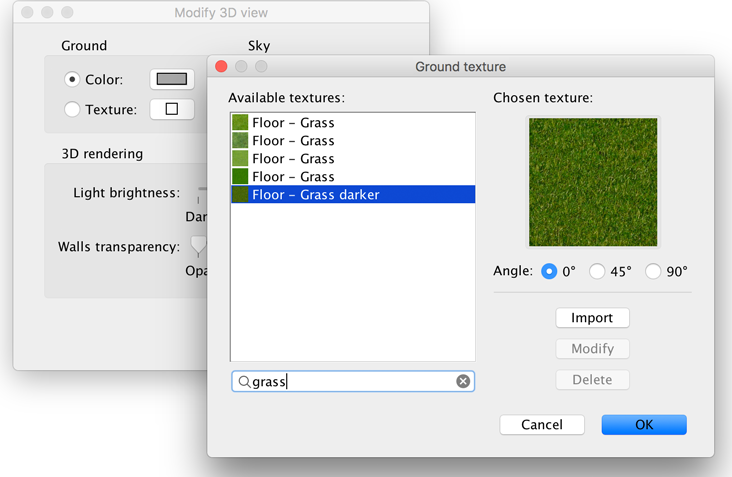Click the first Floor - Grass texture icon
This screenshot has height=477, width=732.
click(240, 123)
